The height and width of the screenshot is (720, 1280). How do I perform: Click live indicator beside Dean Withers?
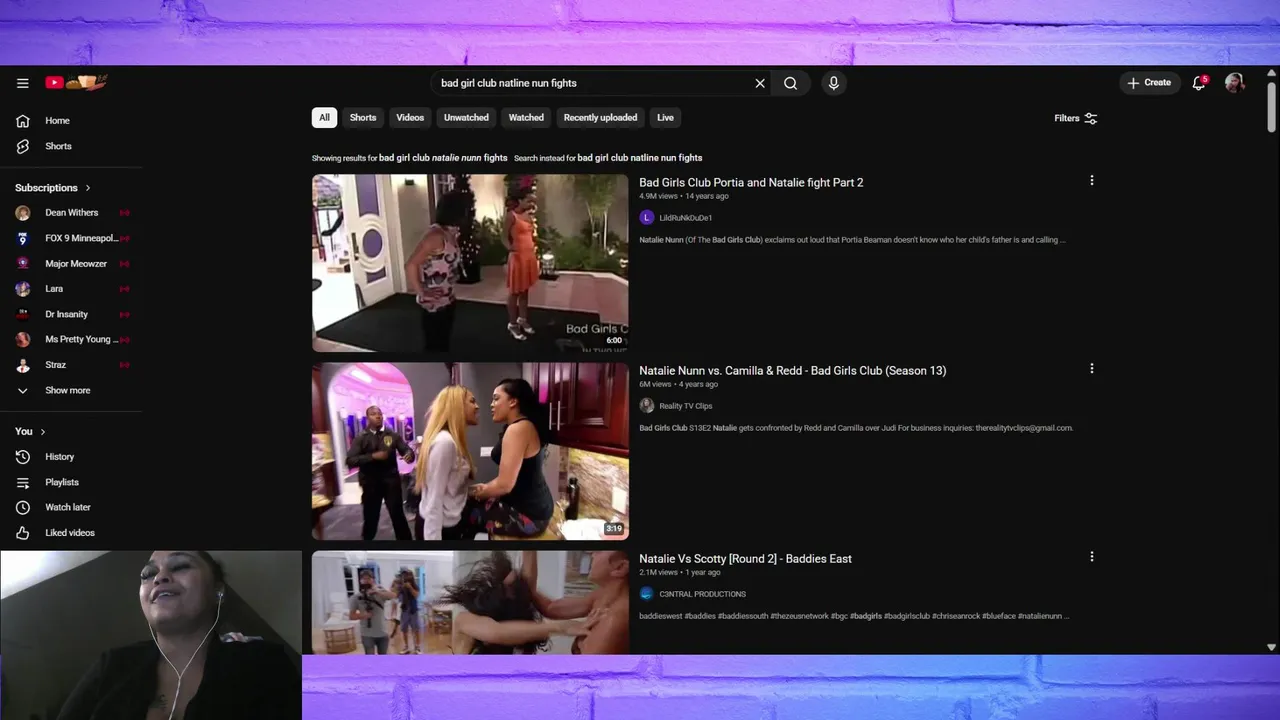pos(125,213)
